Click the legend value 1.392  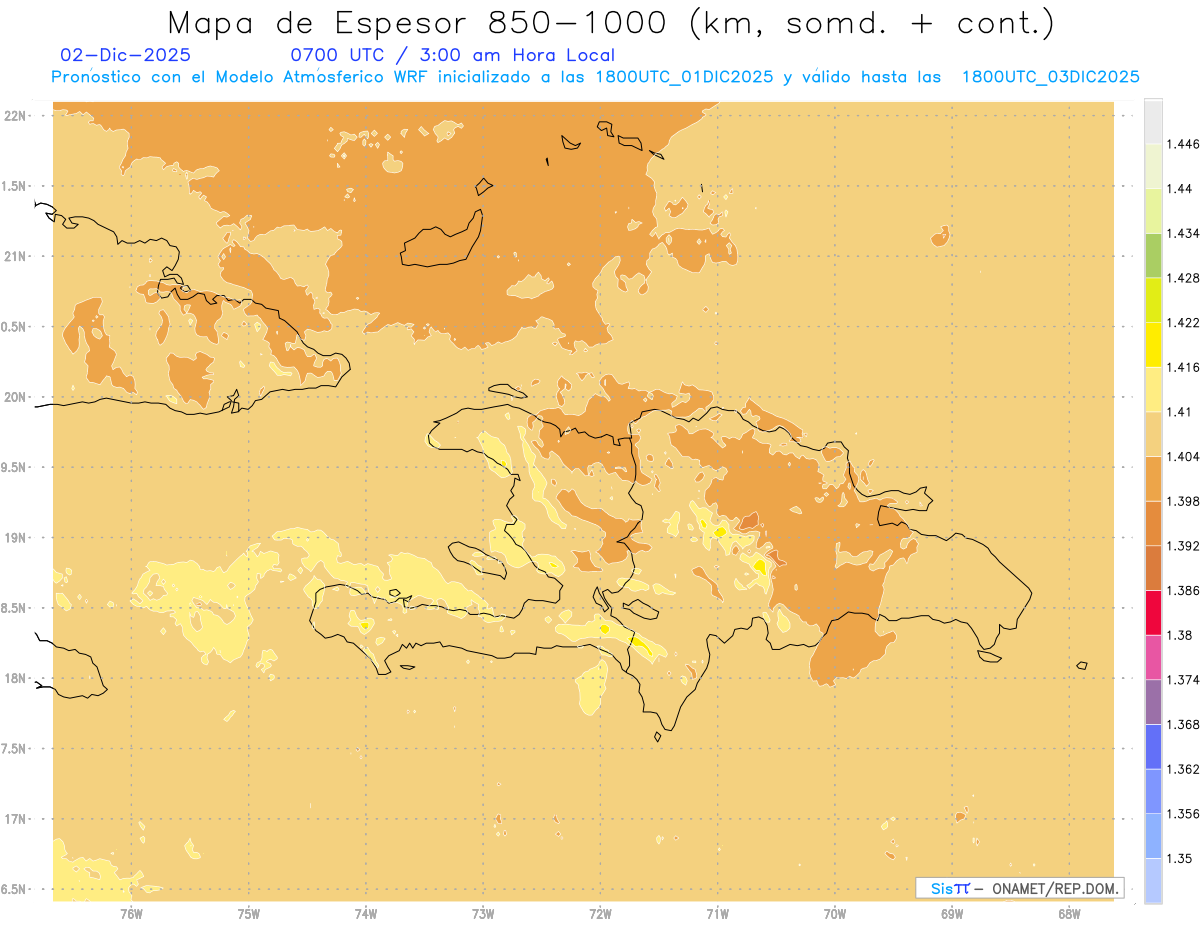[x=1183, y=546]
